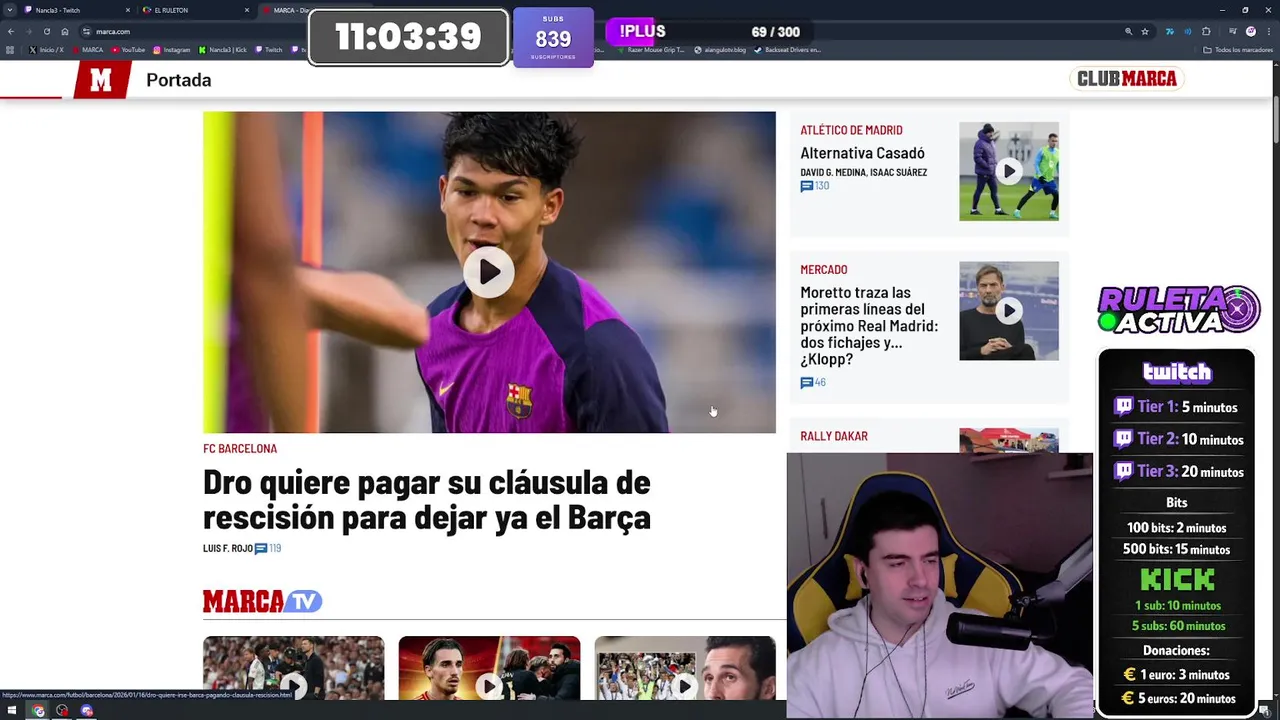Bookmark this page with star icon

pyautogui.click(x=1145, y=31)
